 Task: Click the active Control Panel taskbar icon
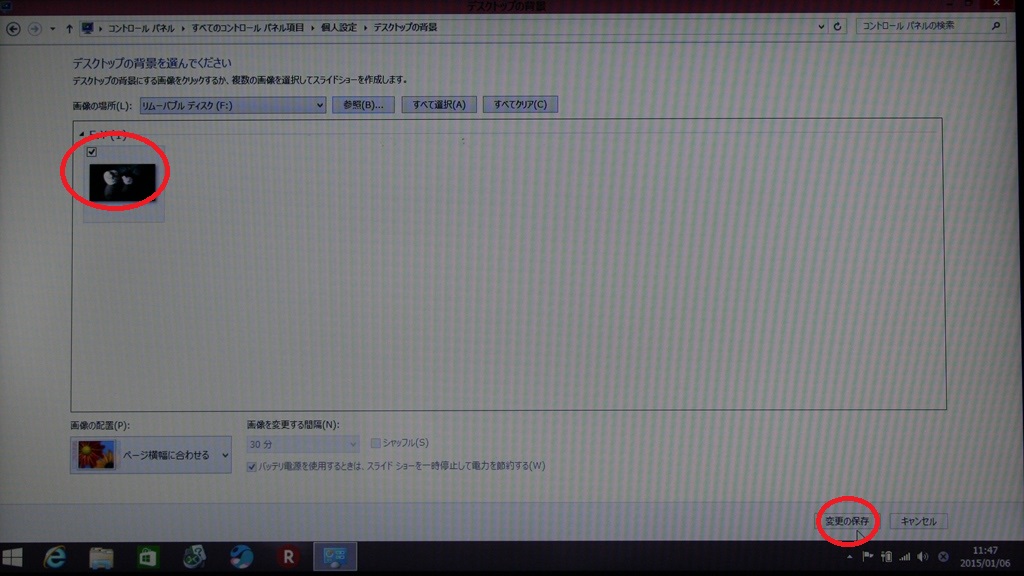point(335,556)
